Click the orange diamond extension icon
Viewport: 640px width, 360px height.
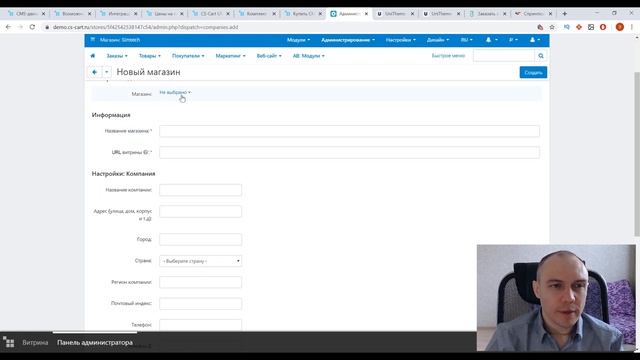(579, 27)
